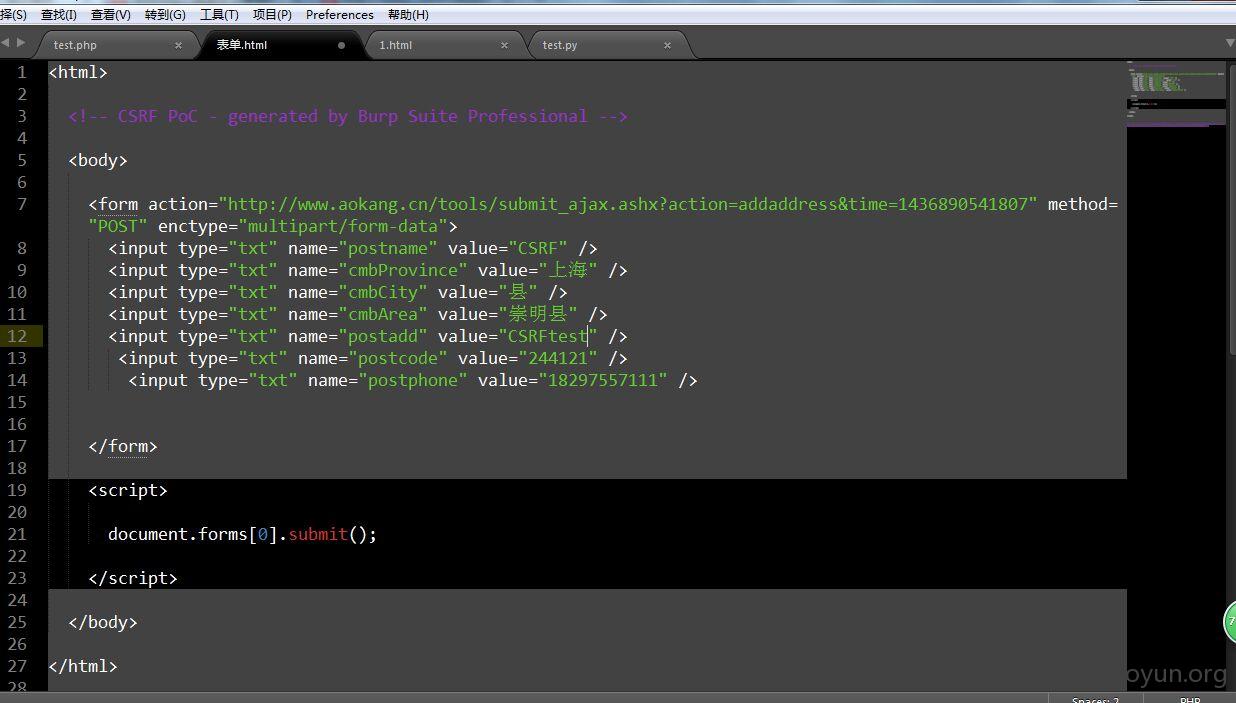Open the 查找(I) menu

(58, 14)
